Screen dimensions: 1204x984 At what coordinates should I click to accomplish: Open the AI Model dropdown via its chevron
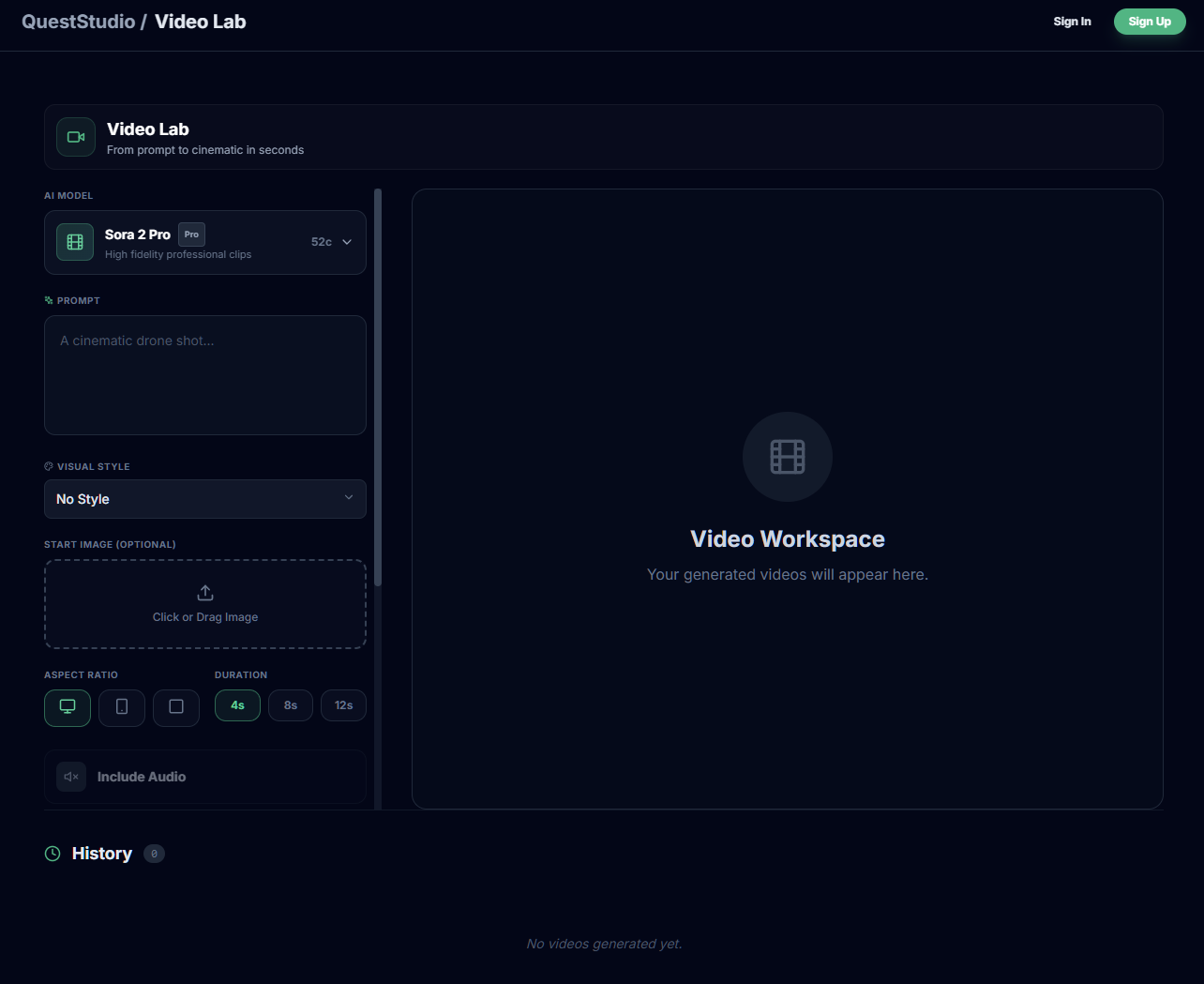point(347,241)
